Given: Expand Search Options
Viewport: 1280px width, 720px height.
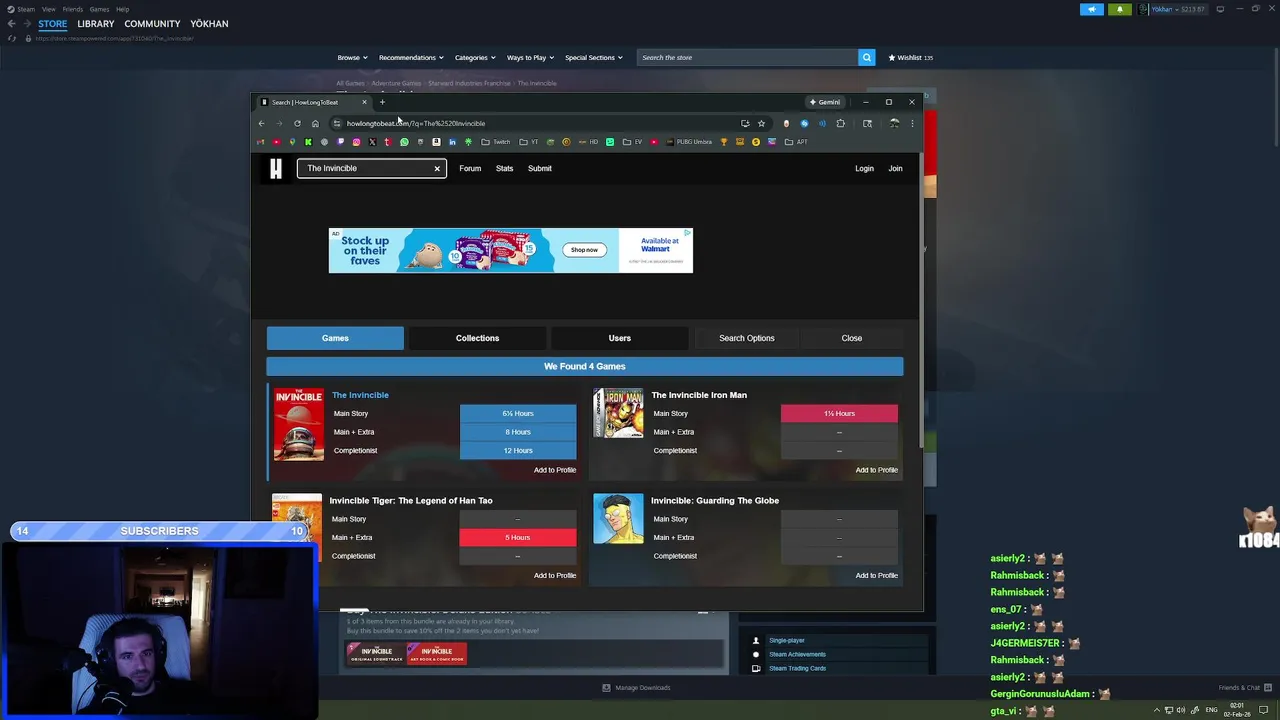Looking at the screenshot, I should [747, 338].
